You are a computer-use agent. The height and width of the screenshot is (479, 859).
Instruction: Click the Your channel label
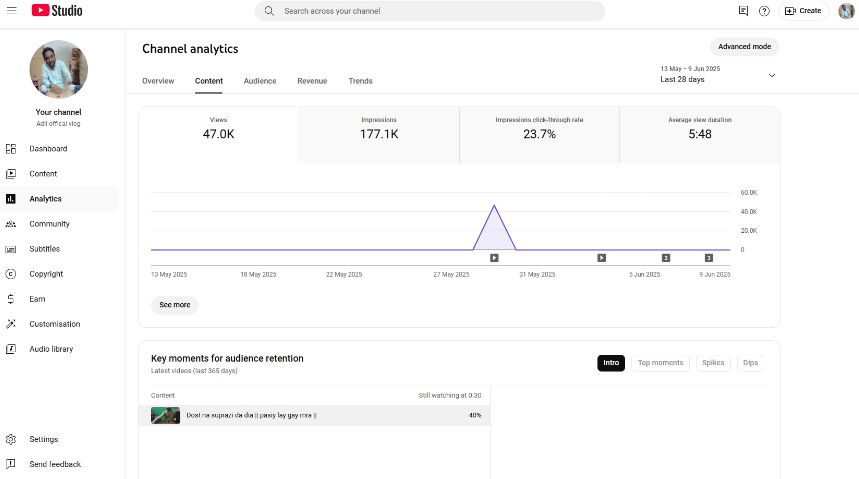(59, 112)
